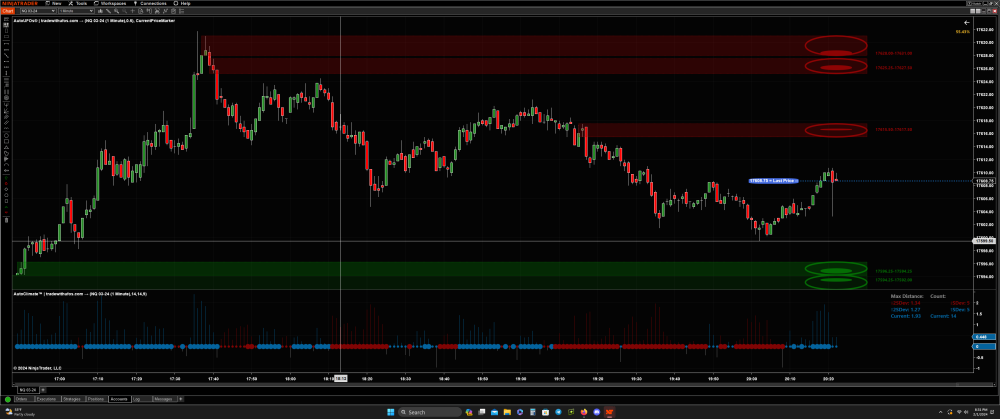1000x419 pixels.
Task: Click the top red supply zone oval marker
Action: (x=837, y=45)
